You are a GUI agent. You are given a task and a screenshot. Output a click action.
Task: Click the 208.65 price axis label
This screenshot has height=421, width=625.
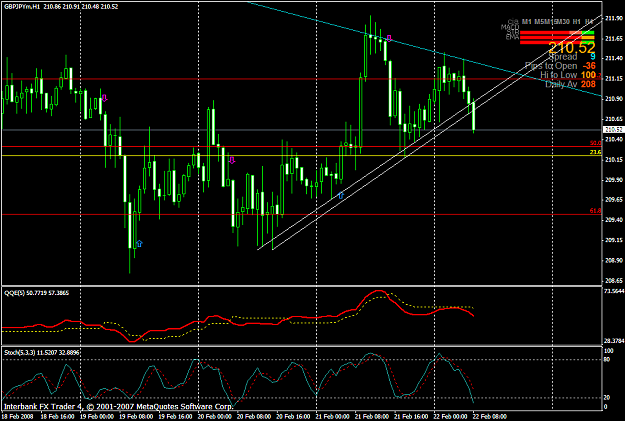pos(614,280)
